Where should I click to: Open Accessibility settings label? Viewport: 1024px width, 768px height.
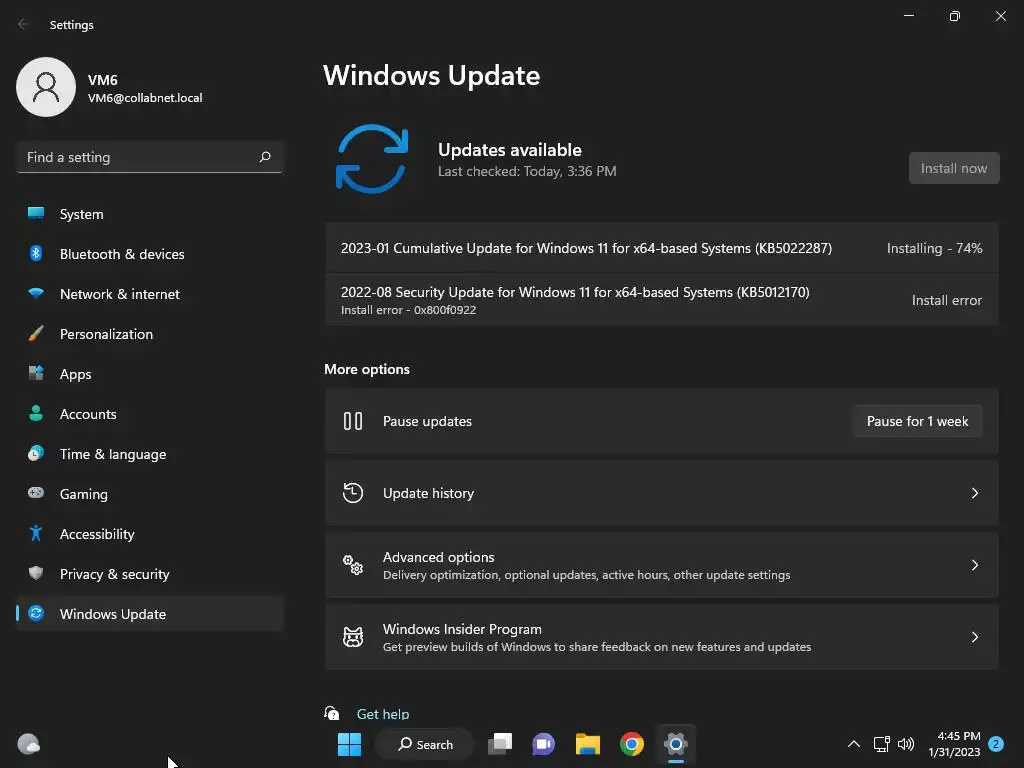point(97,534)
